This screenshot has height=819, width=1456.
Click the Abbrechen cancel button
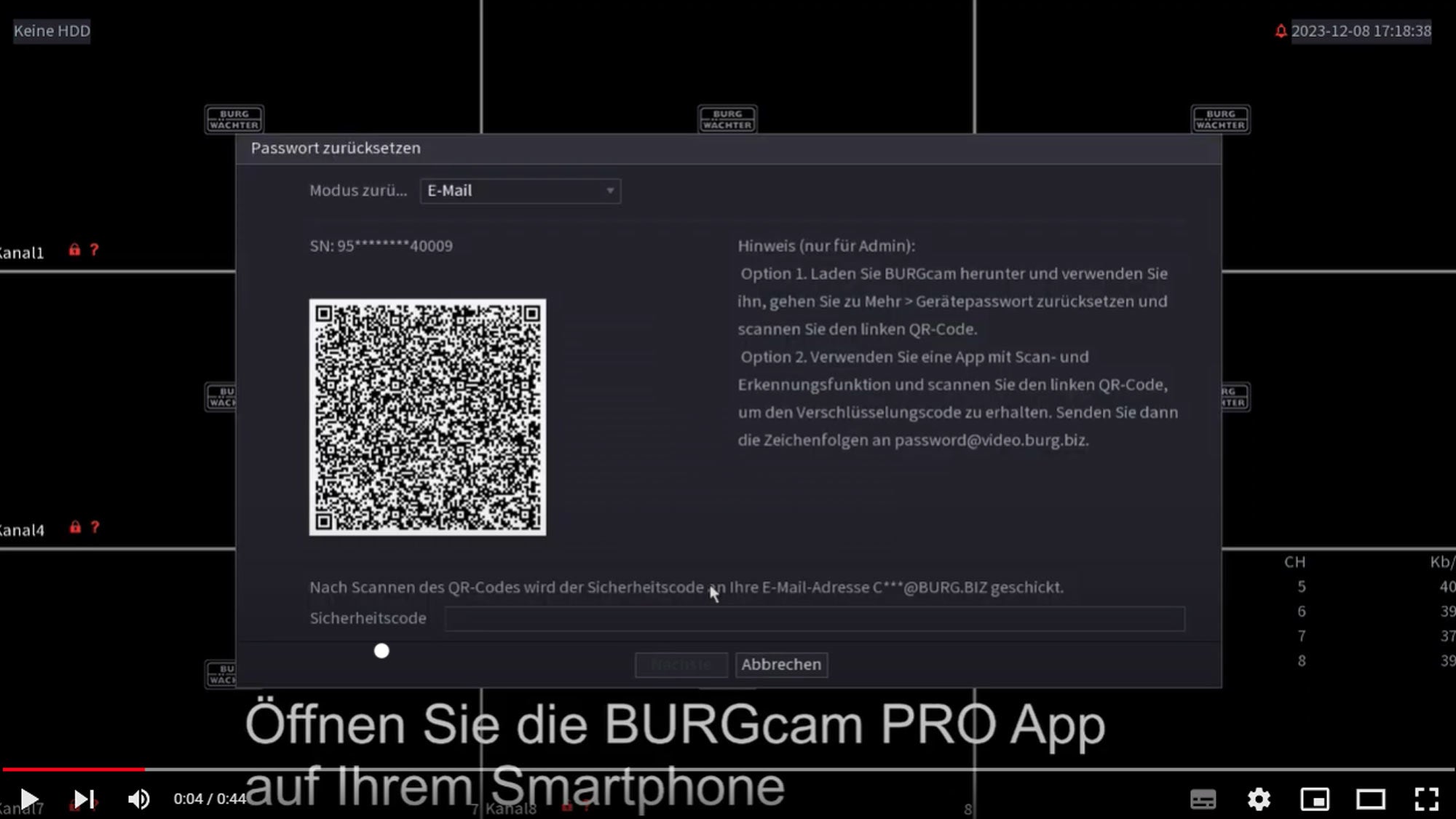(780, 663)
